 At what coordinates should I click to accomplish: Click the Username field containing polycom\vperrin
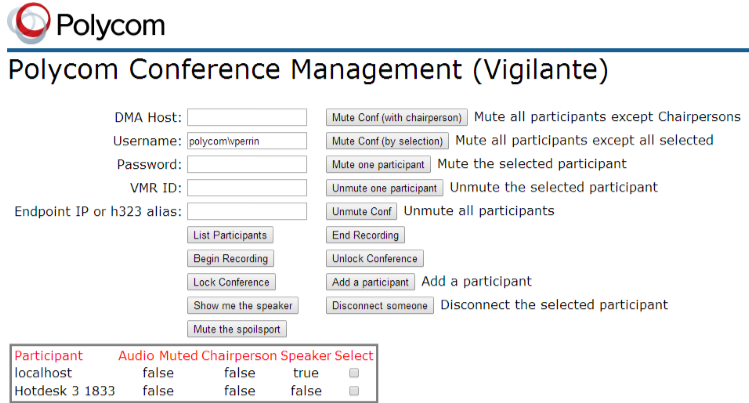[x=247, y=141]
